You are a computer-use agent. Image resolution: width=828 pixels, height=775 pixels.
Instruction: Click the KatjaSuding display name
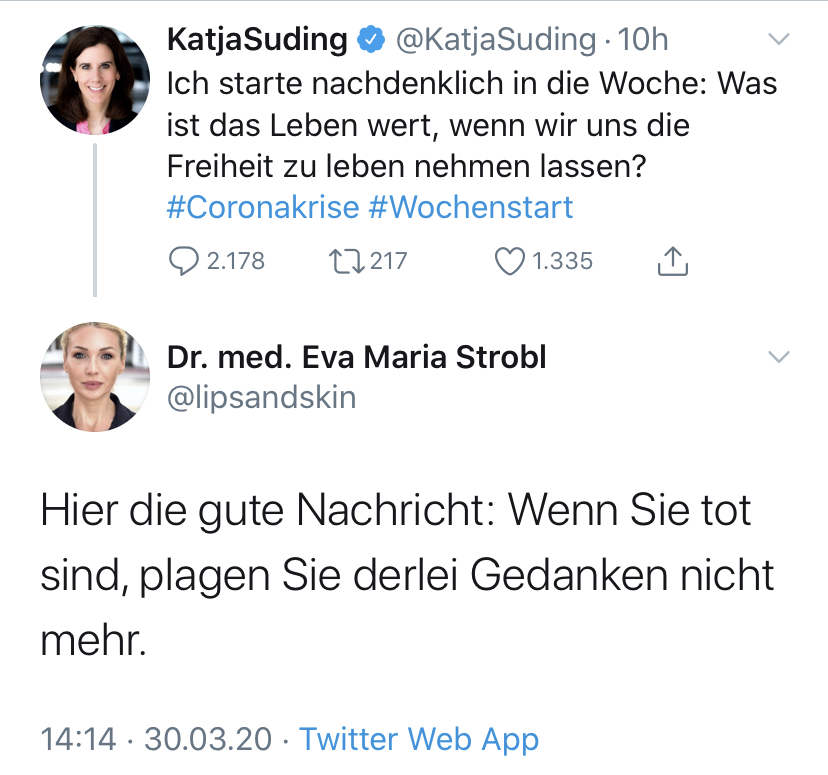click(258, 40)
